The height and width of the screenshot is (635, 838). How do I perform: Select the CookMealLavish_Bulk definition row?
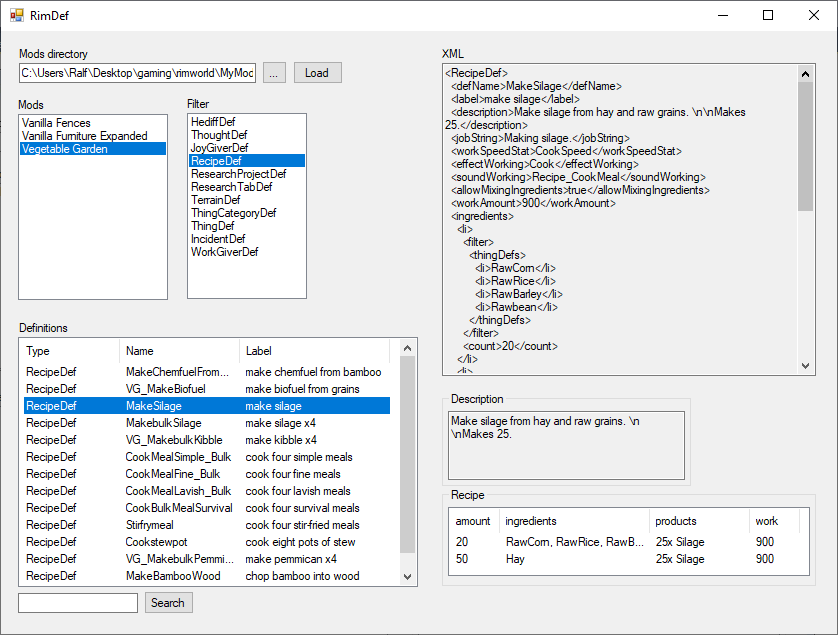pyautogui.click(x=207, y=491)
